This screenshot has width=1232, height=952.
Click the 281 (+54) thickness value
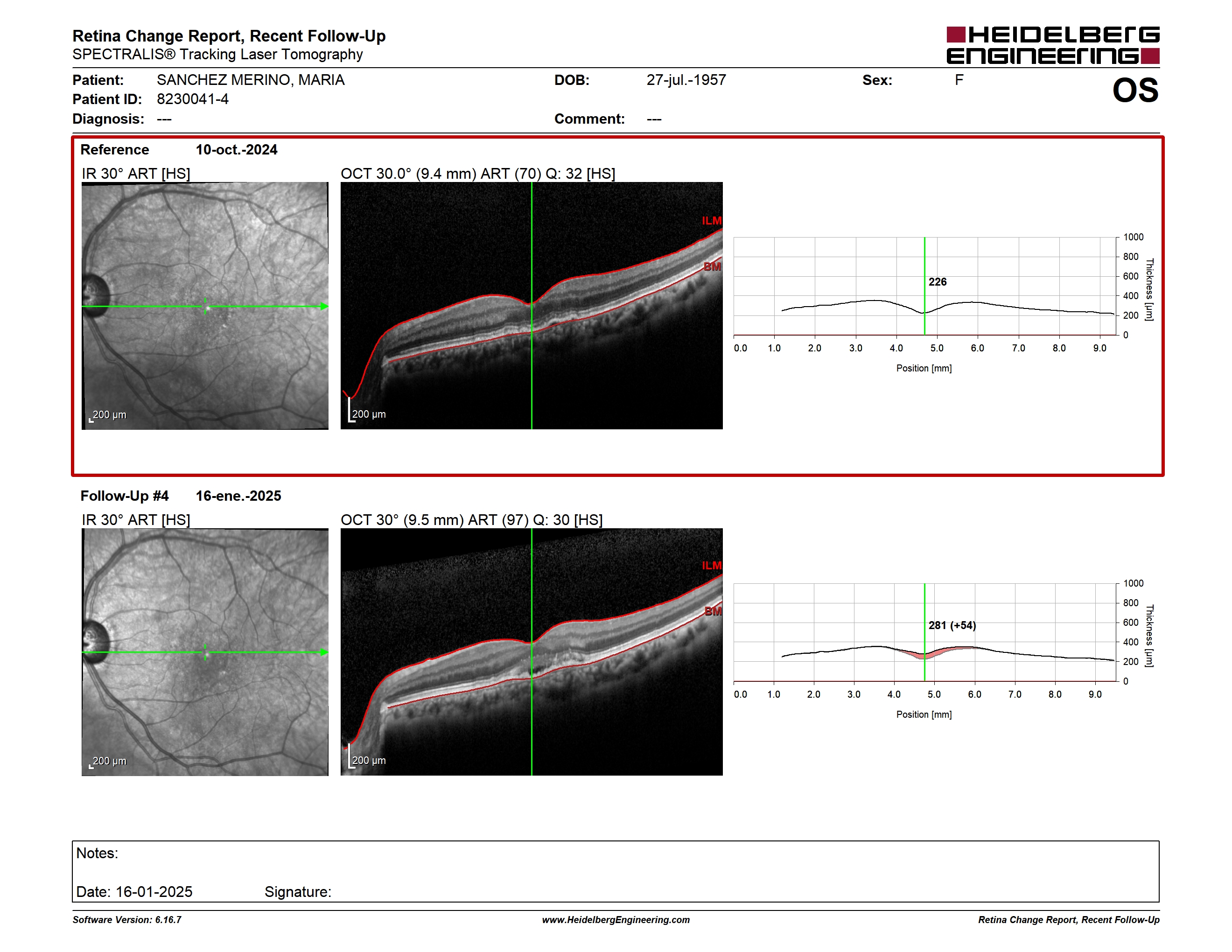coord(952,625)
